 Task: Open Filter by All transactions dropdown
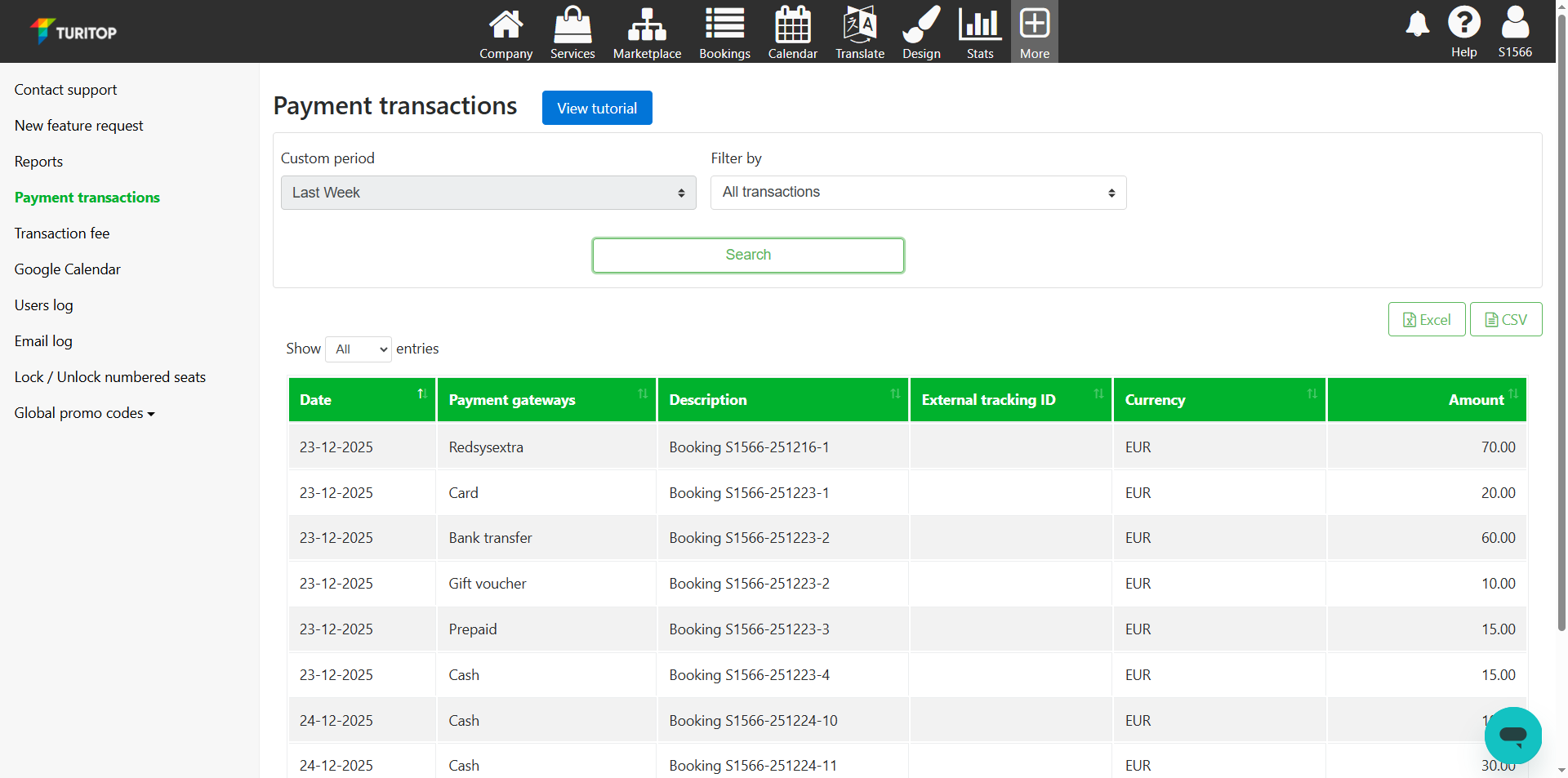pyautogui.click(x=918, y=193)
